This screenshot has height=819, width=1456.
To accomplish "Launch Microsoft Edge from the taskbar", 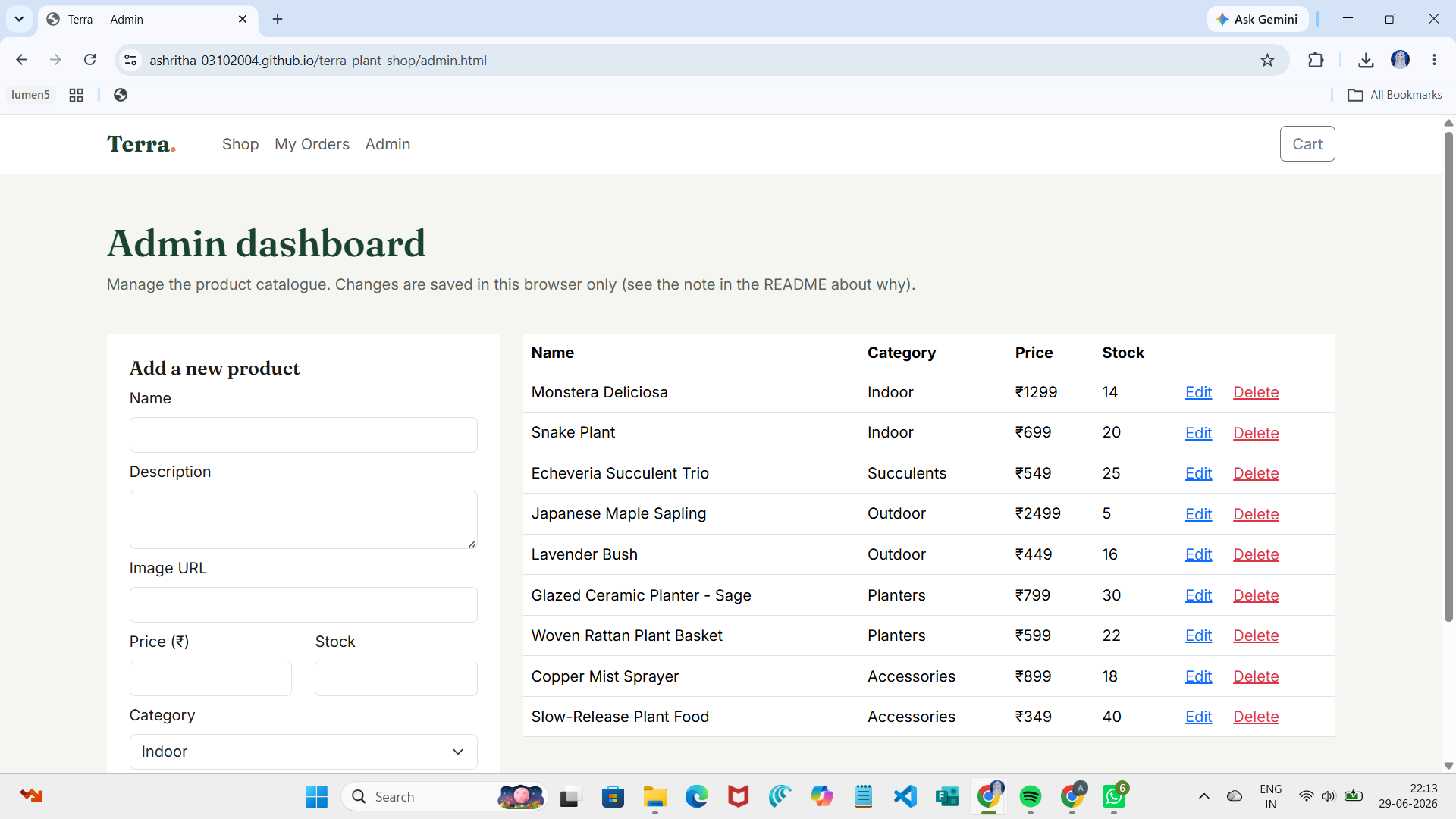I will tap(696, 796).
